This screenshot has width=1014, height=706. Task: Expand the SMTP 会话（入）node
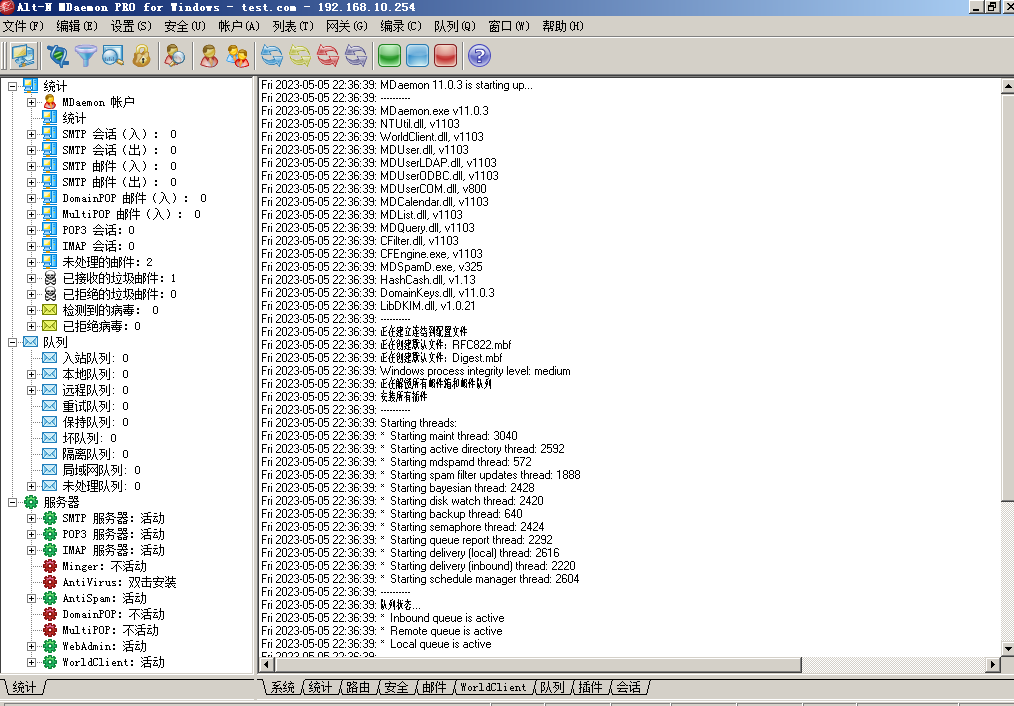[x=31, y=134]
